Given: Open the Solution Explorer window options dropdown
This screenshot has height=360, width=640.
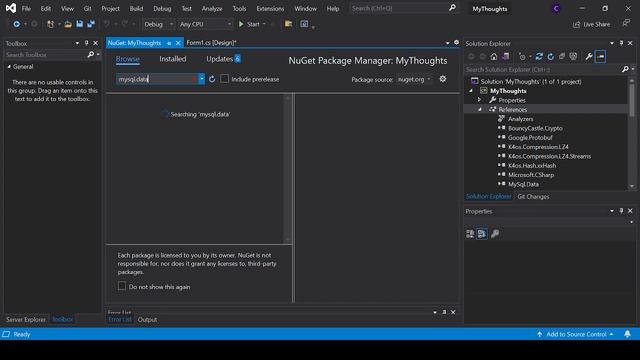Looking at the screenshot, I should pyautogui.click(x=612, y=43).
